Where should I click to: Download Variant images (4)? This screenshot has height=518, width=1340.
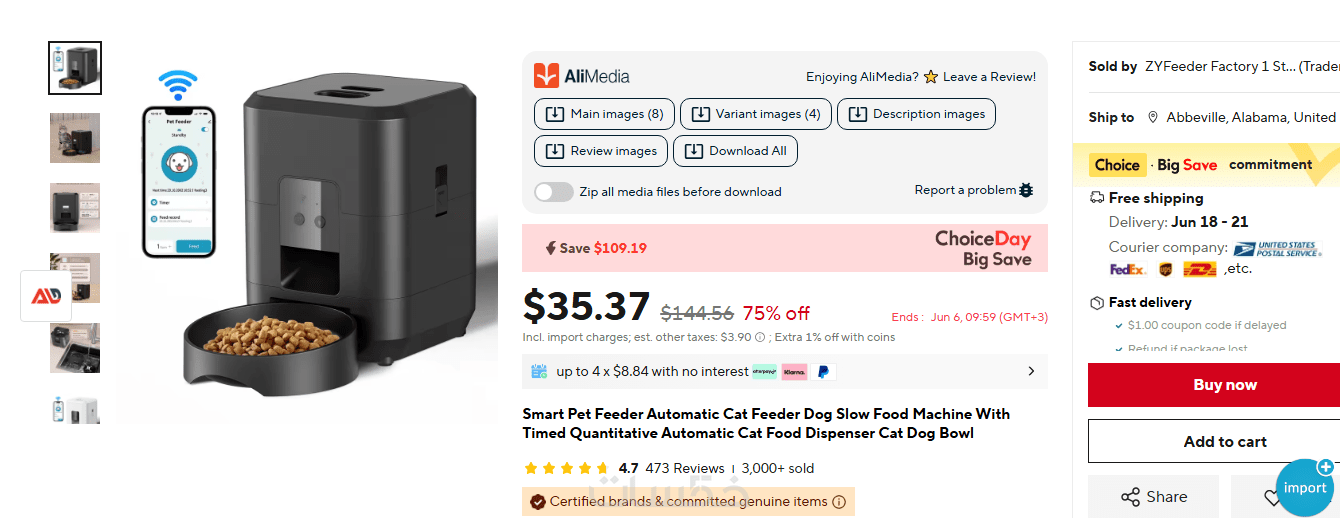755,114
